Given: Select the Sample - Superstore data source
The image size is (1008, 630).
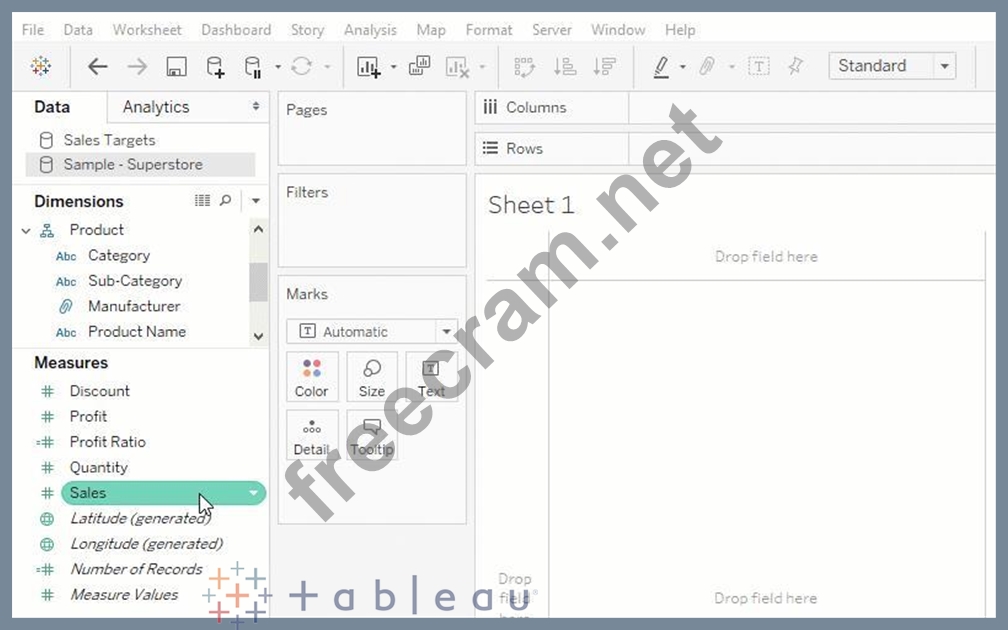Looking at the screenshot, I should [132, 165].
